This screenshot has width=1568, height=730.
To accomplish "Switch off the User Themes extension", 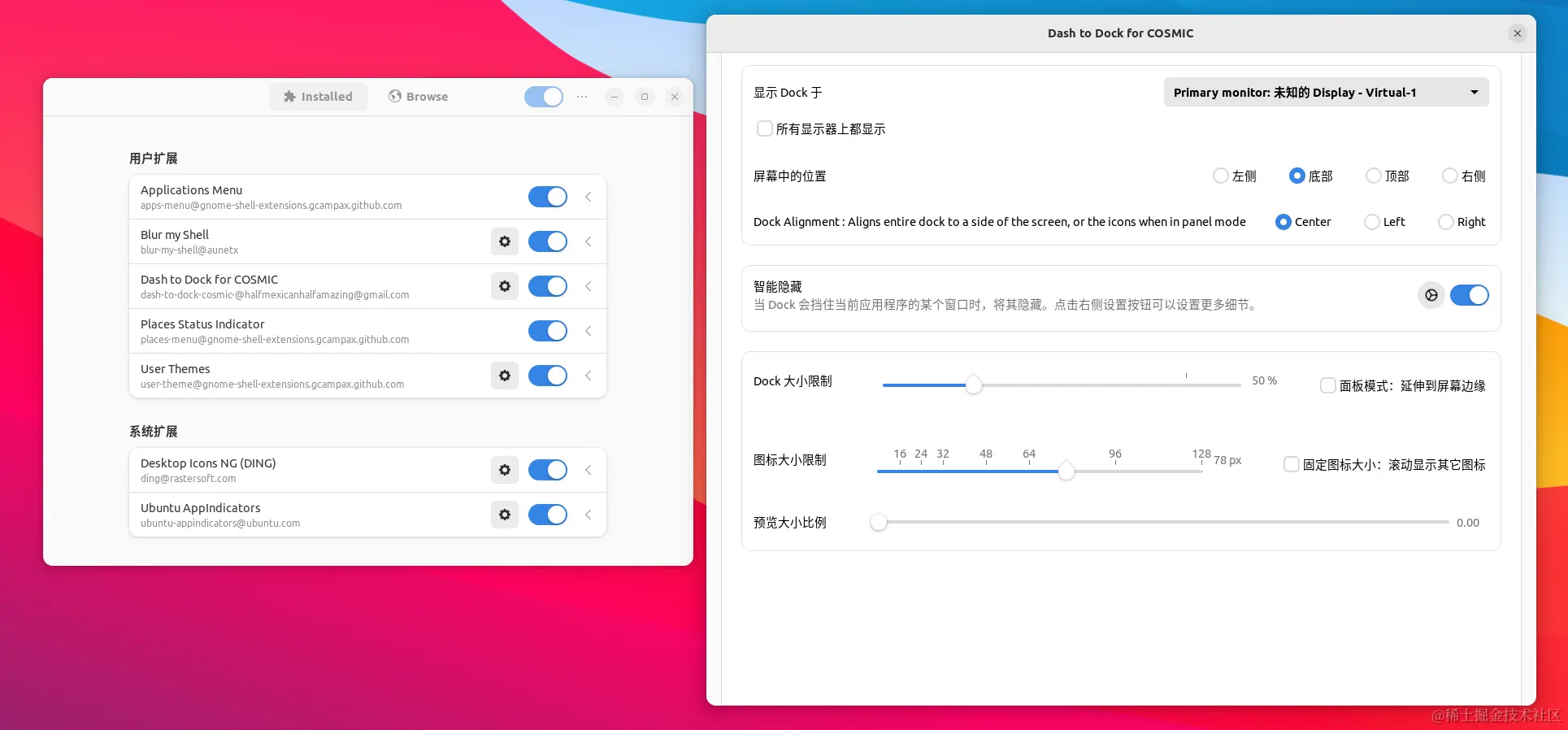I will pos(548,376).
